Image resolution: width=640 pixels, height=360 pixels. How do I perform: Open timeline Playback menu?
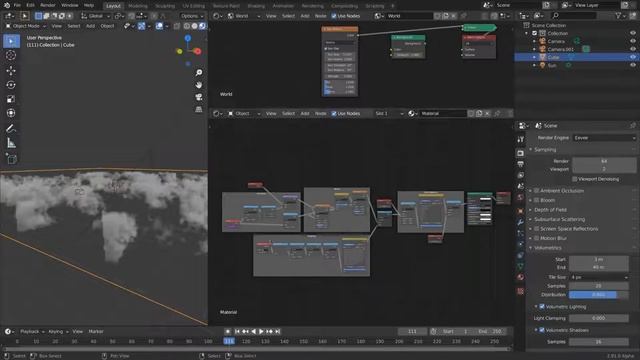[x=32, y=331]
